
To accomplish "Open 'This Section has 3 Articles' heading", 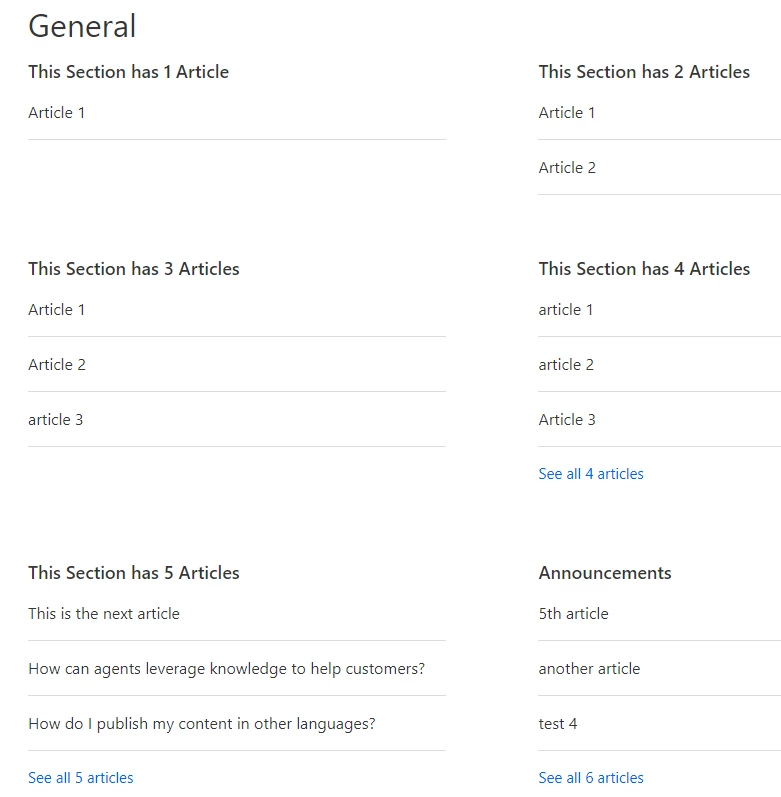I will click(134, 269).
